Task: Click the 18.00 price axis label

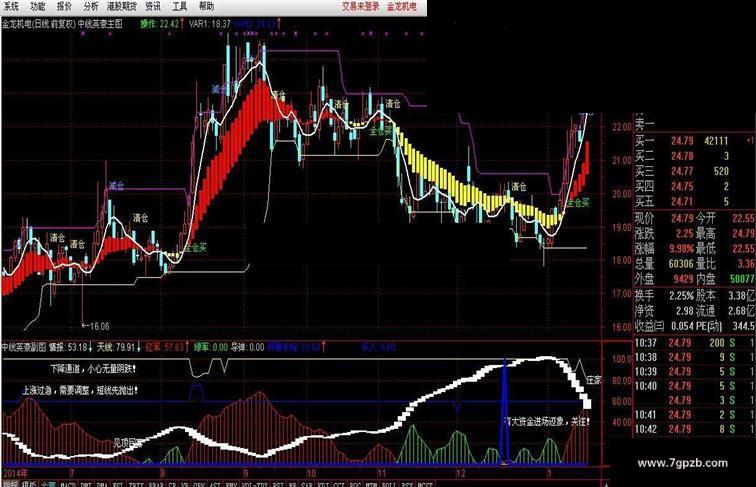Action: [x=621, y=260]
